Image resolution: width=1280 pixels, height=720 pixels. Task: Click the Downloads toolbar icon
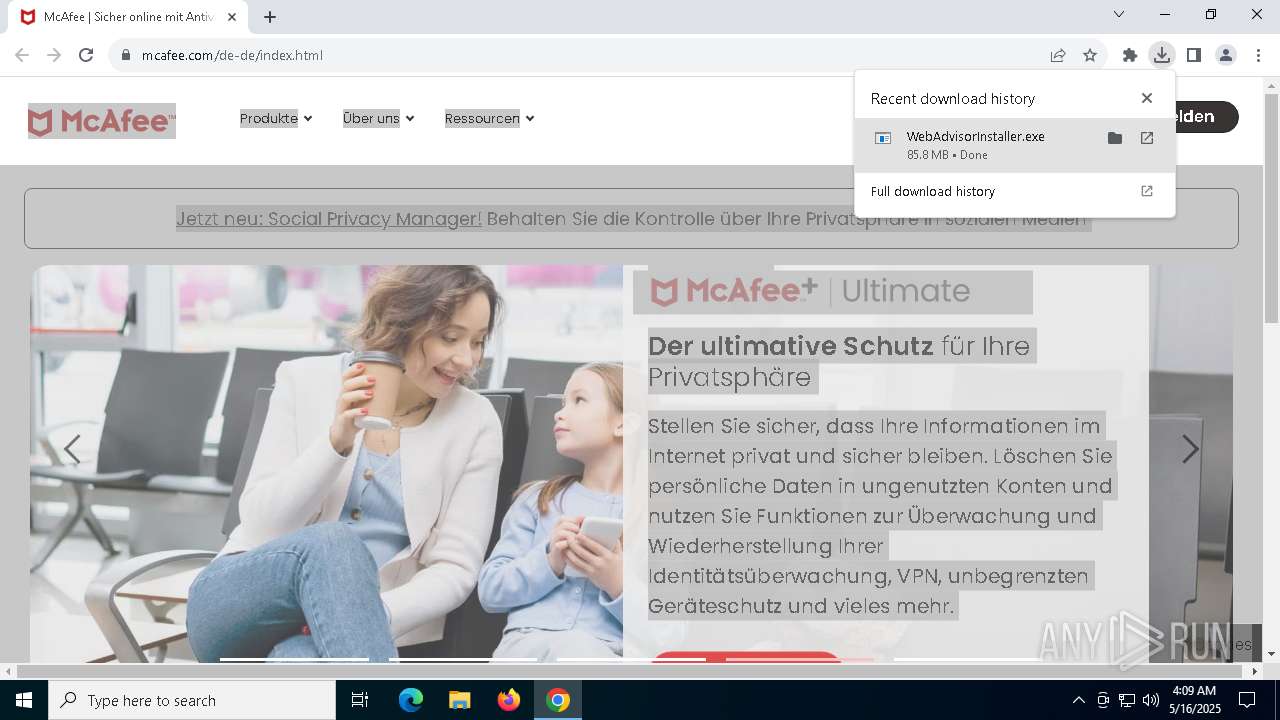tap(1161, 55)
